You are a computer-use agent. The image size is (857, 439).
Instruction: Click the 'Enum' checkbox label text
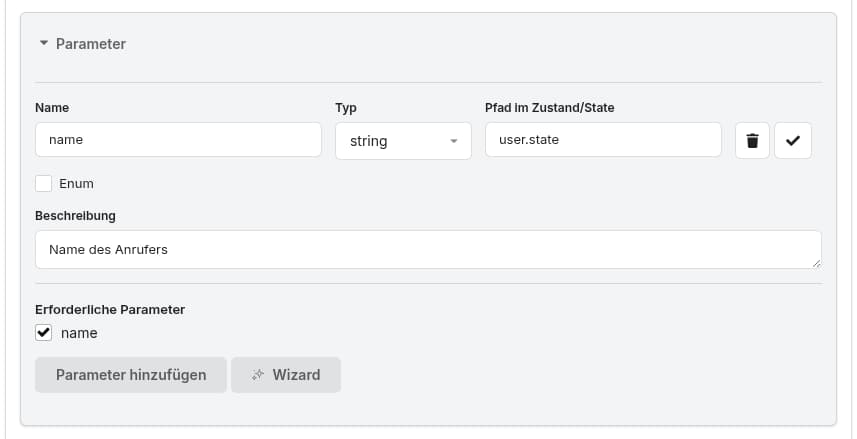76,184
